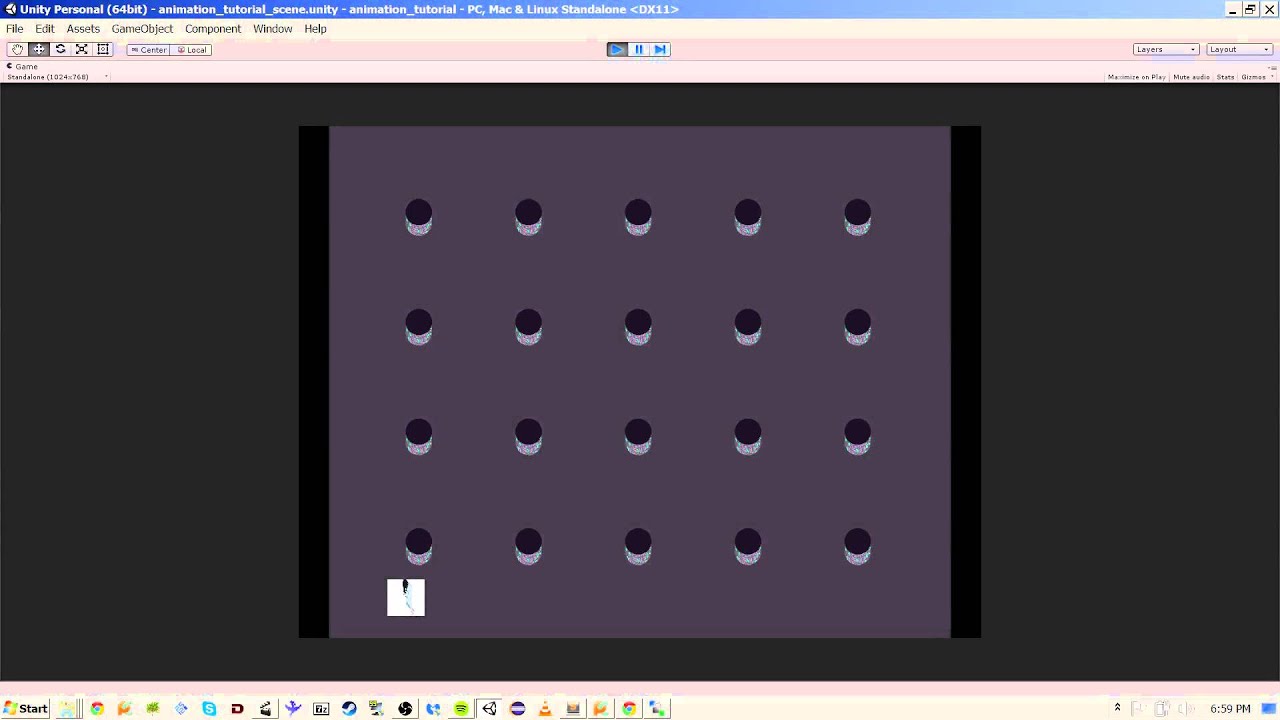This screenshot has height=720, width=1280.
Task: Open the Edit menu
Action: [45, 29]
